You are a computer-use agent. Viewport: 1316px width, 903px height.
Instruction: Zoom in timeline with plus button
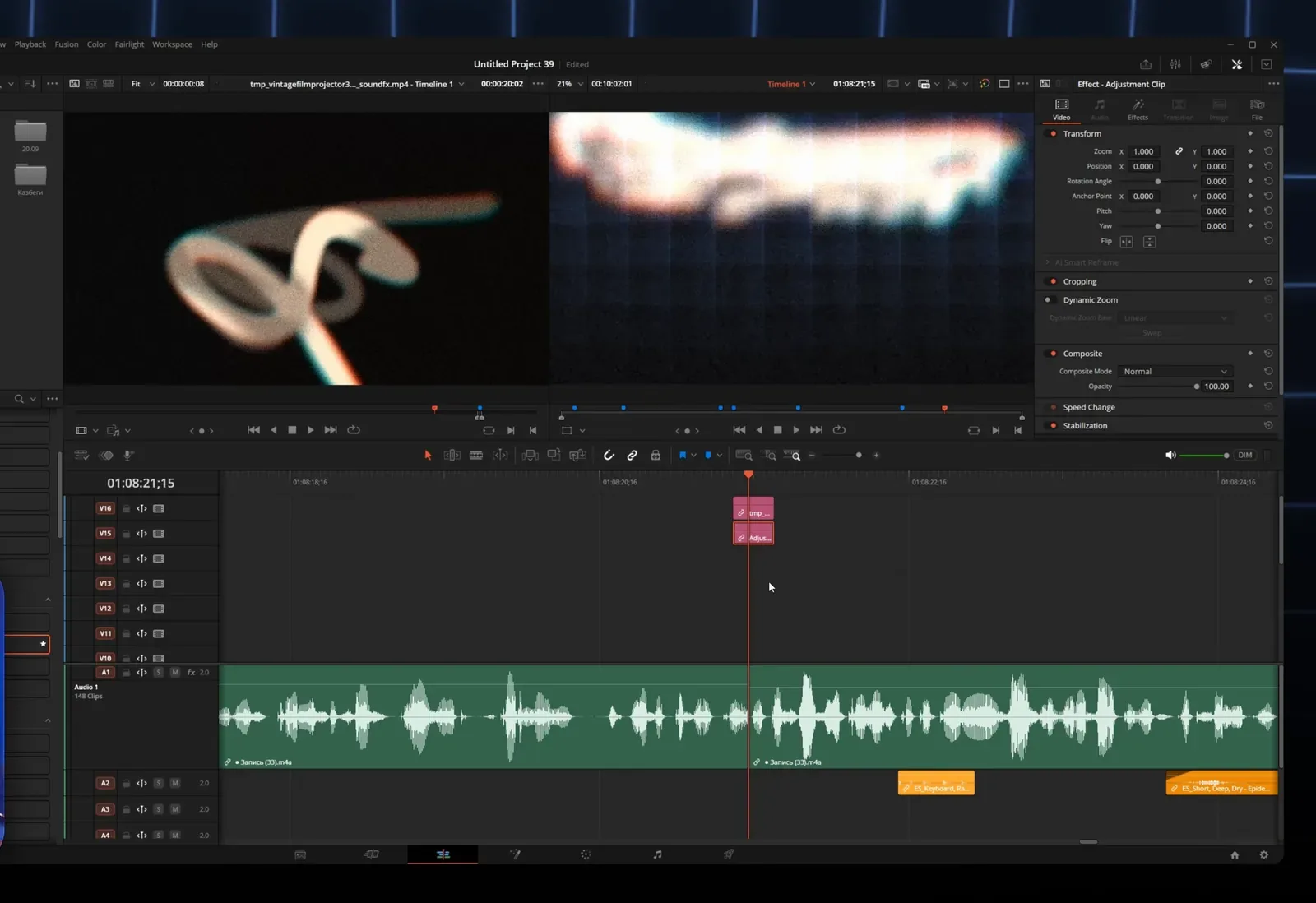876,455
